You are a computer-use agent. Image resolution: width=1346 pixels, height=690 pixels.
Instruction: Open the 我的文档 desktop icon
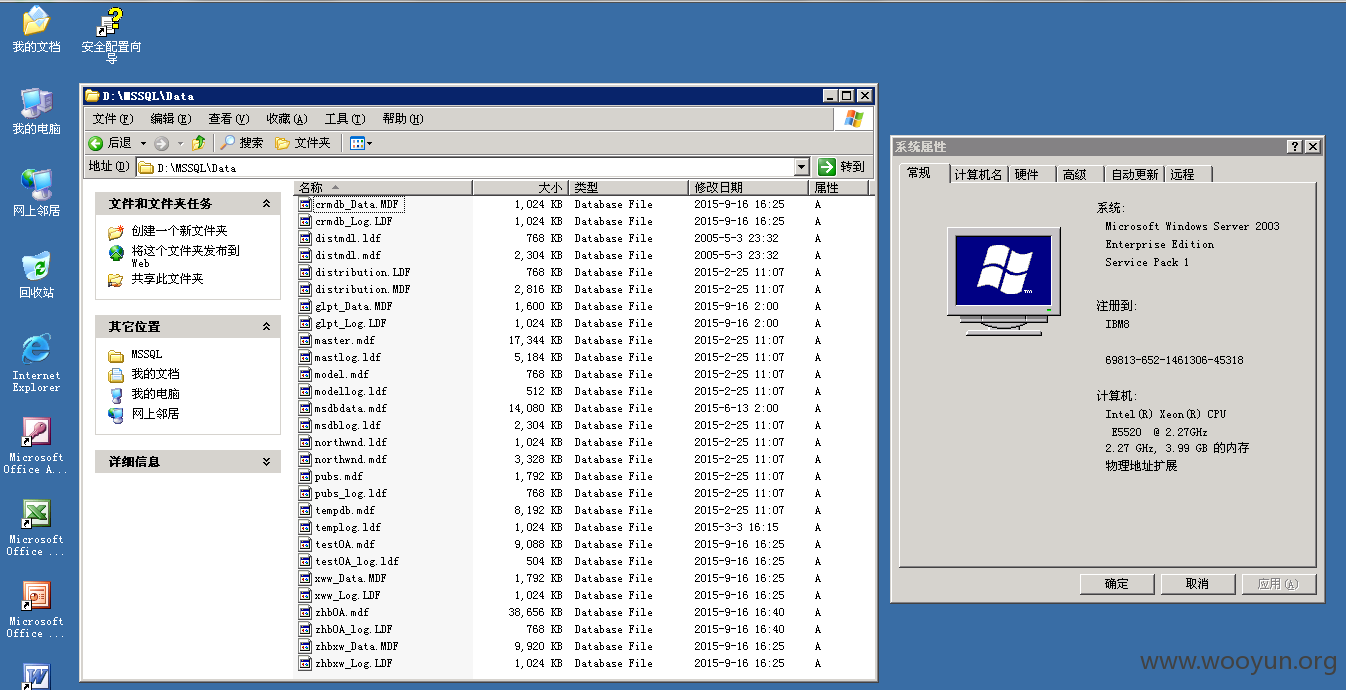pos(36,30)
